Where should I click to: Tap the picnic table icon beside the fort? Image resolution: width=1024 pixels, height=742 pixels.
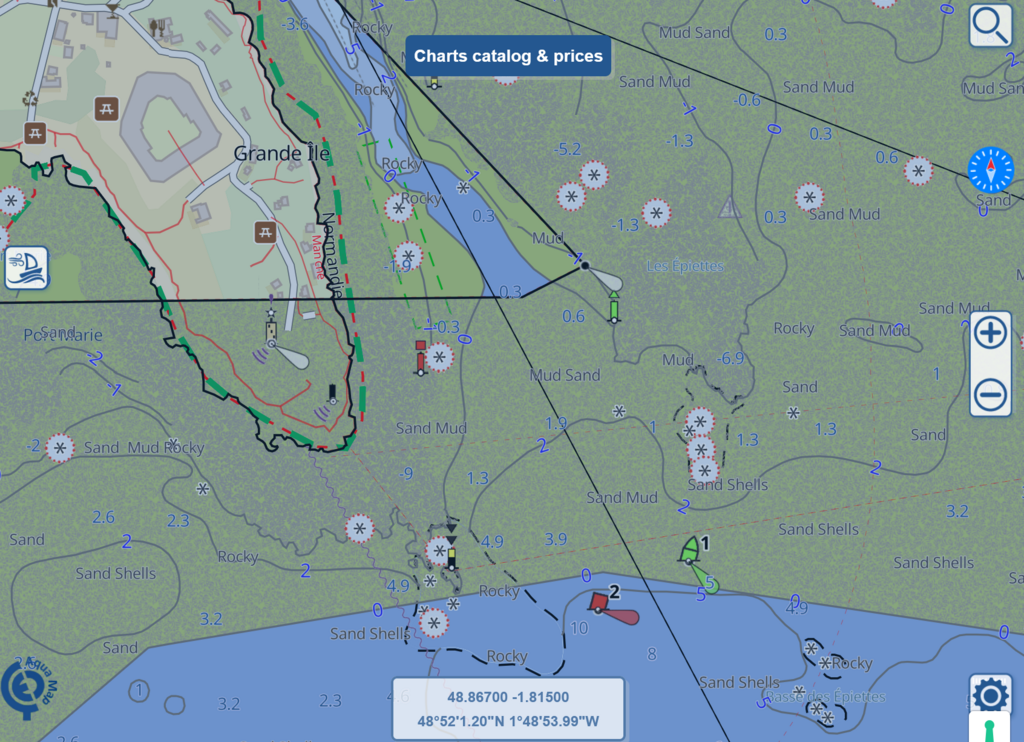click(106, 108)
